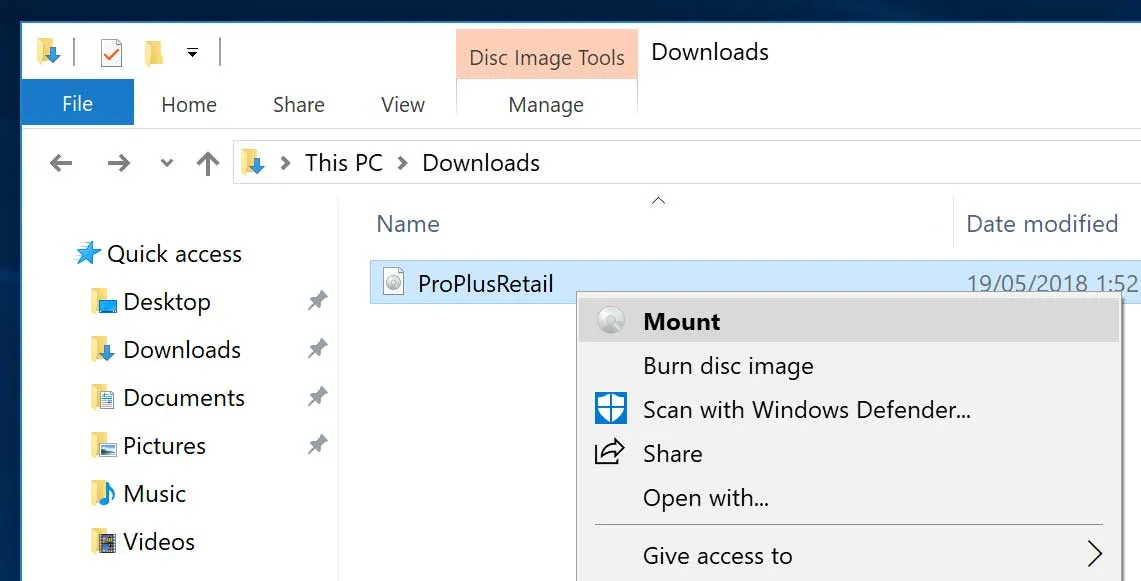Go up one folder level with Up arrow

[207, 163]
